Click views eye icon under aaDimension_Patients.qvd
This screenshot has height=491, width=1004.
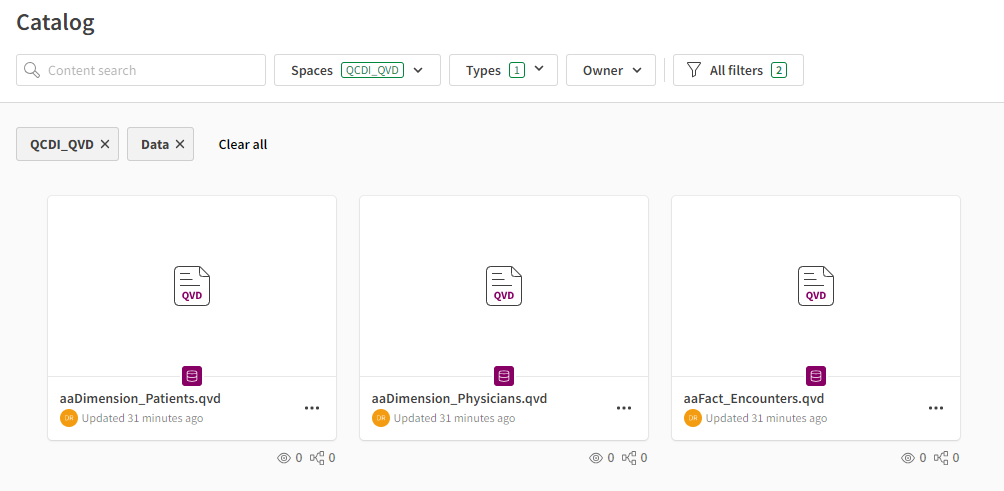(284, 458)
